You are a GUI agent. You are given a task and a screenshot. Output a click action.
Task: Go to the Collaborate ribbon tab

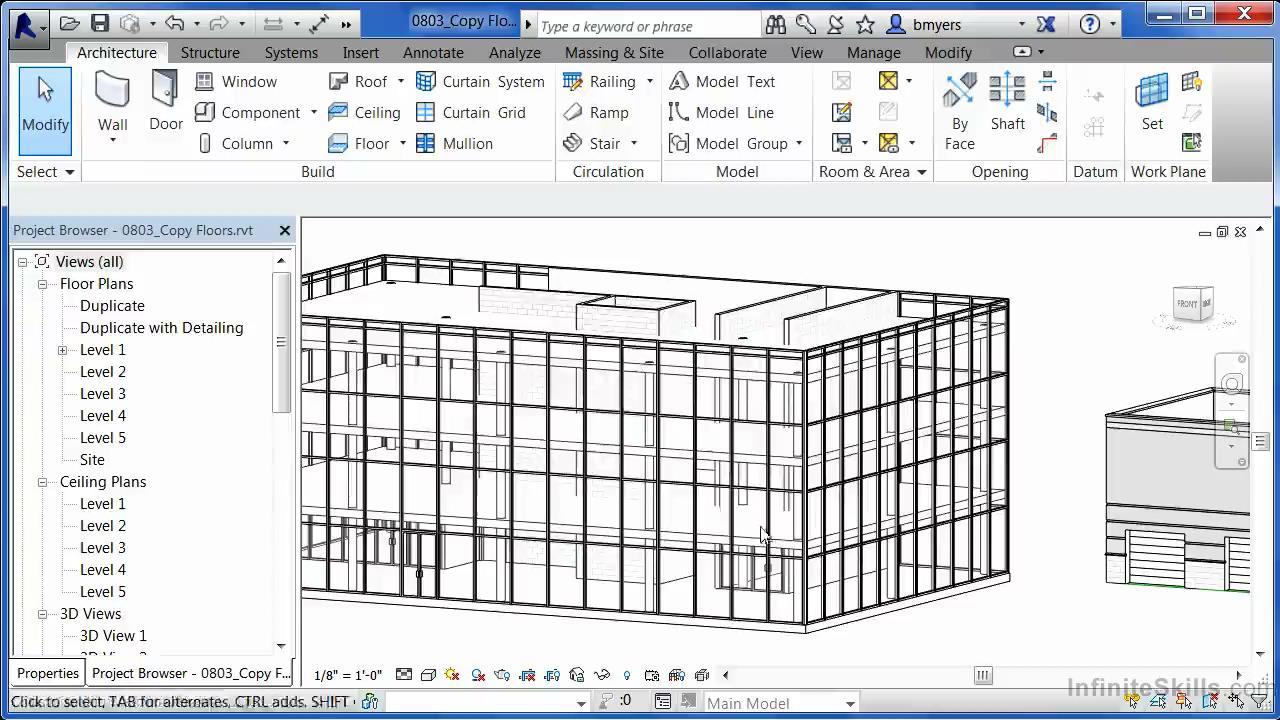click(x=727, y=53)
